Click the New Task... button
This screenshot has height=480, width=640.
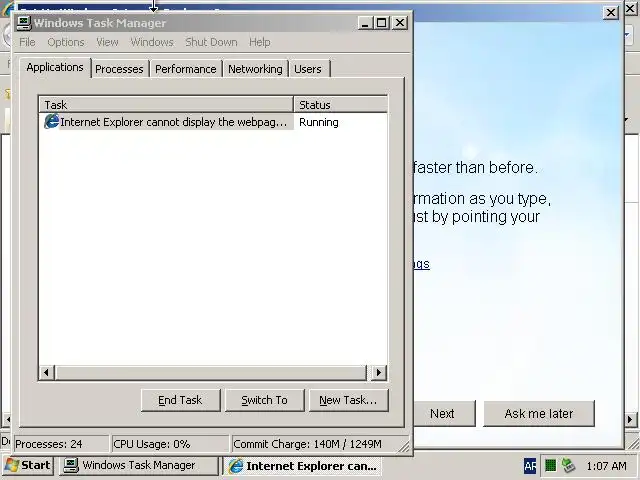(x=348, y=400)
